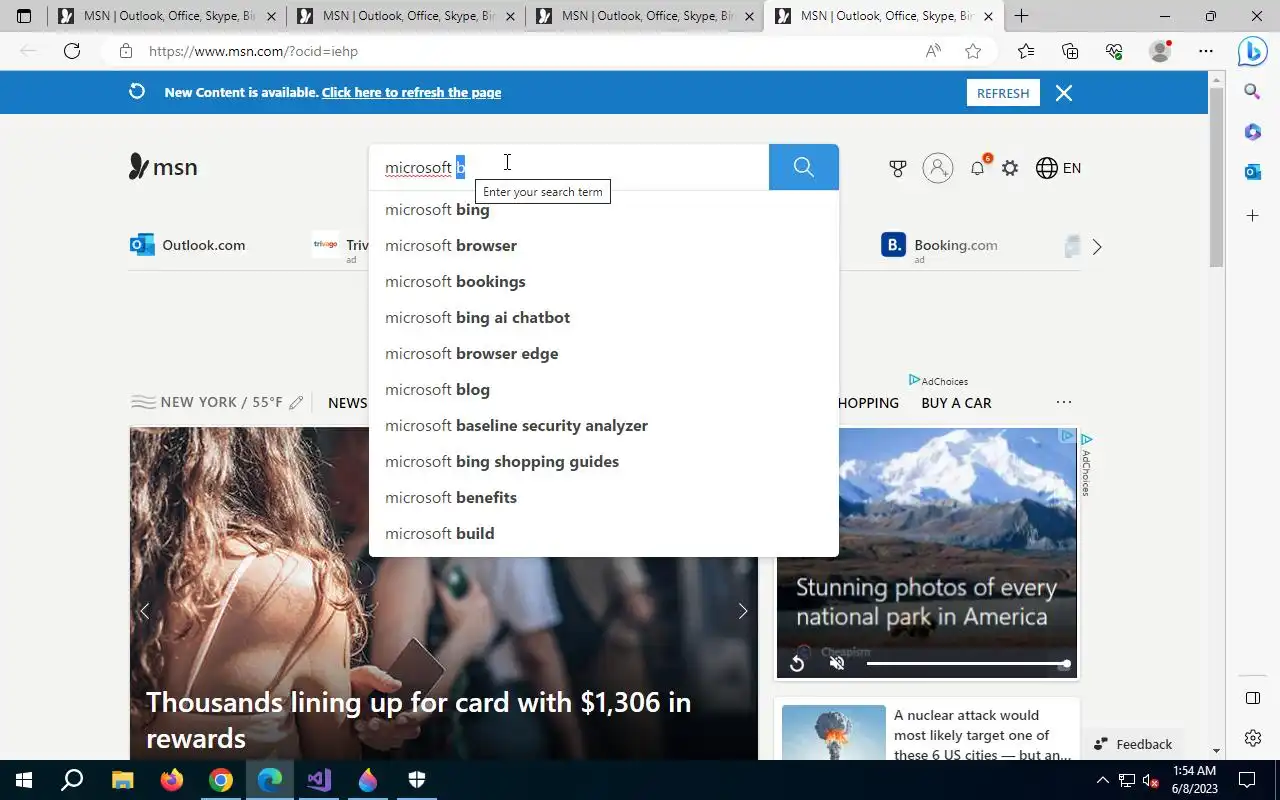The height and width of the screenshot is (800, 1280).
Task: Open new browser tab plus button
Action: click(1021, 16)
